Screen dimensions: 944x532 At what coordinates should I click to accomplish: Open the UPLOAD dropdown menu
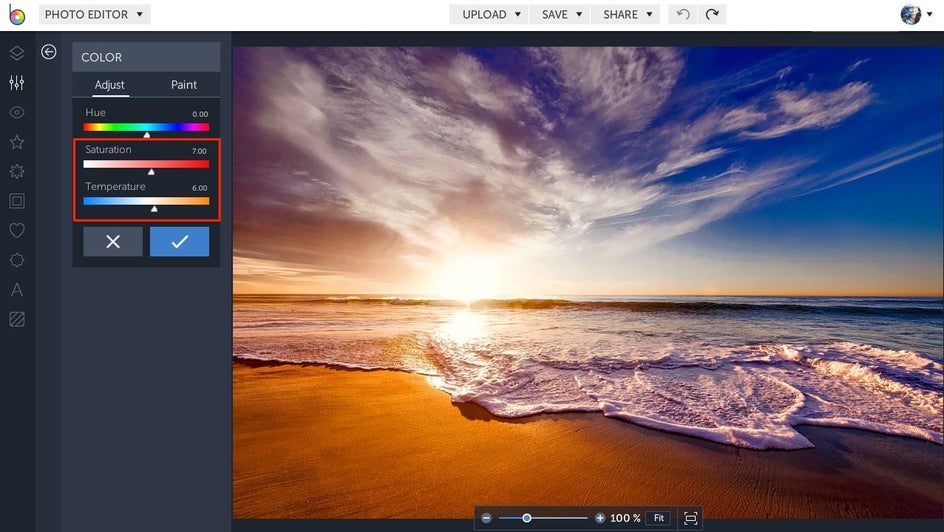[489, 14]
